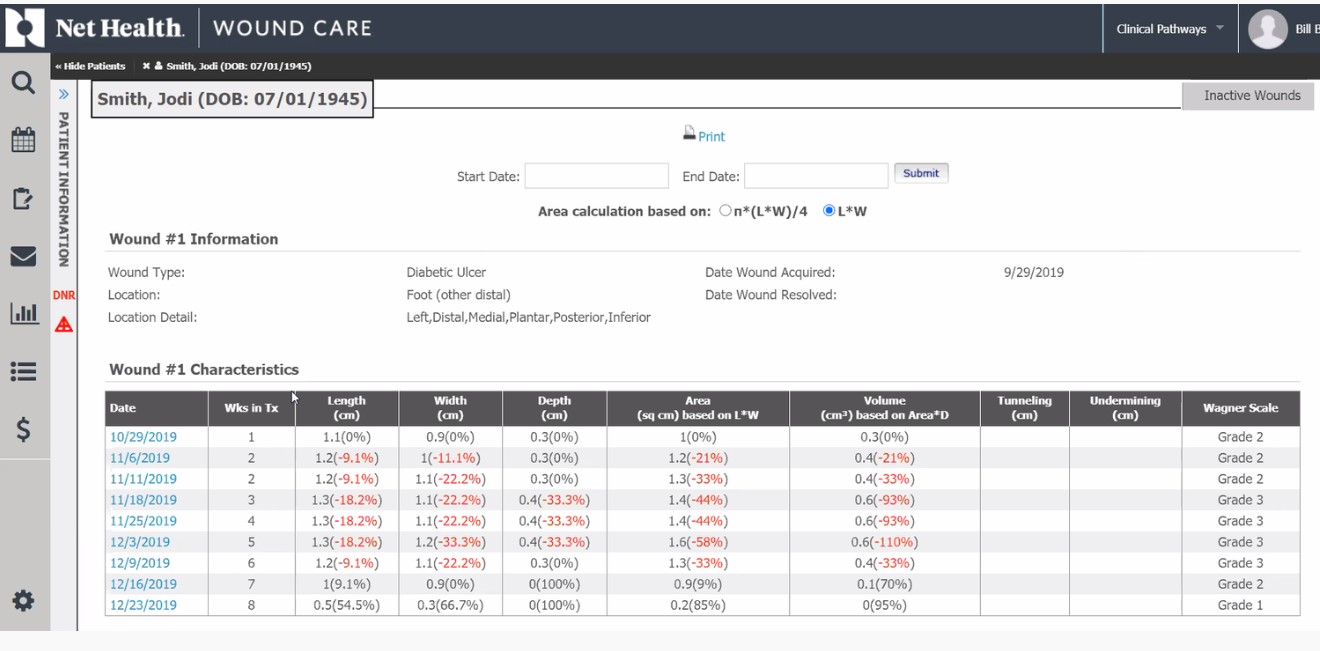
Task: Click the user avatar profile picture
Action: (x=1267, y=29)
